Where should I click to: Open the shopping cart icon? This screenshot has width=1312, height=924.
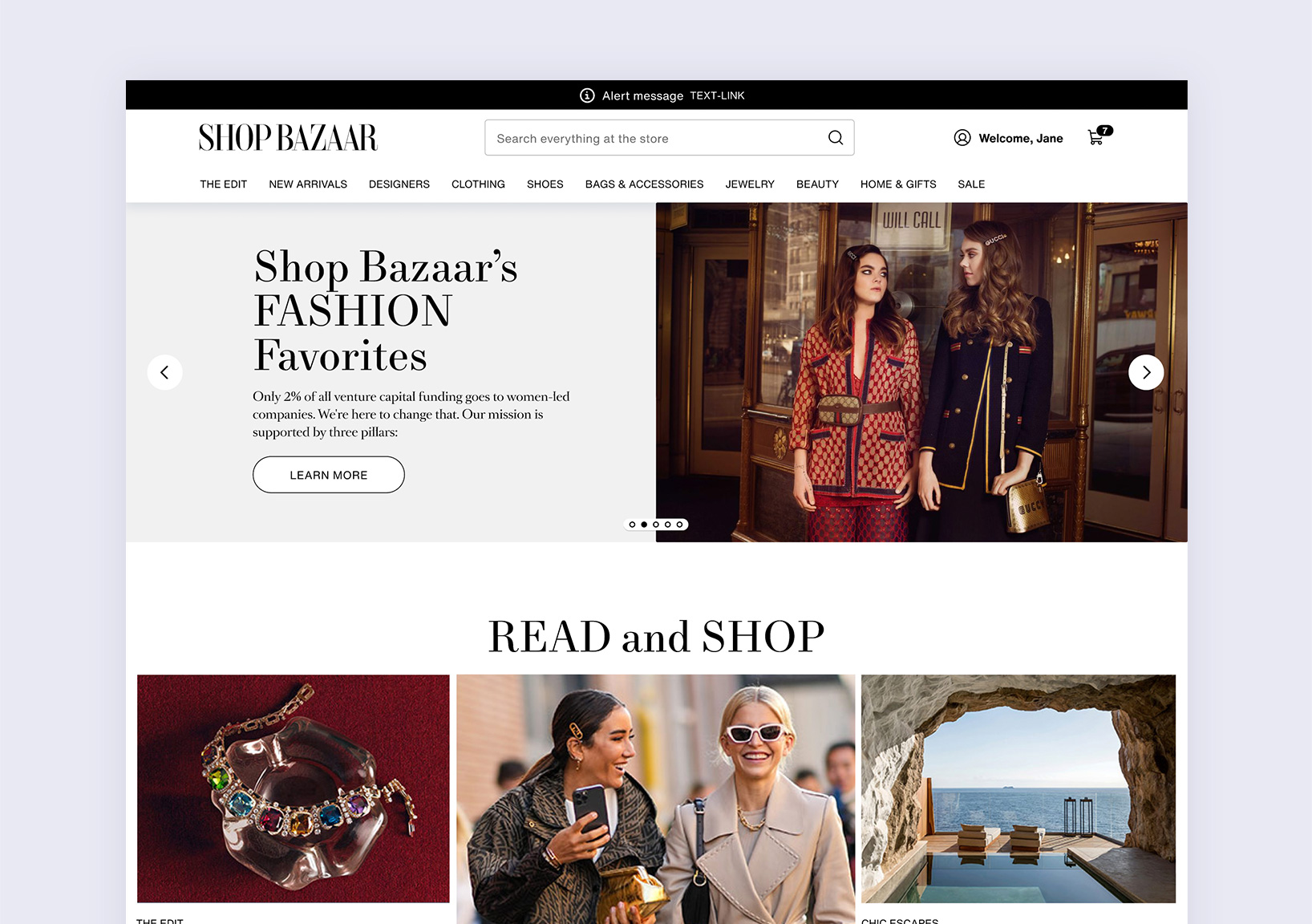click(1096, 137)
